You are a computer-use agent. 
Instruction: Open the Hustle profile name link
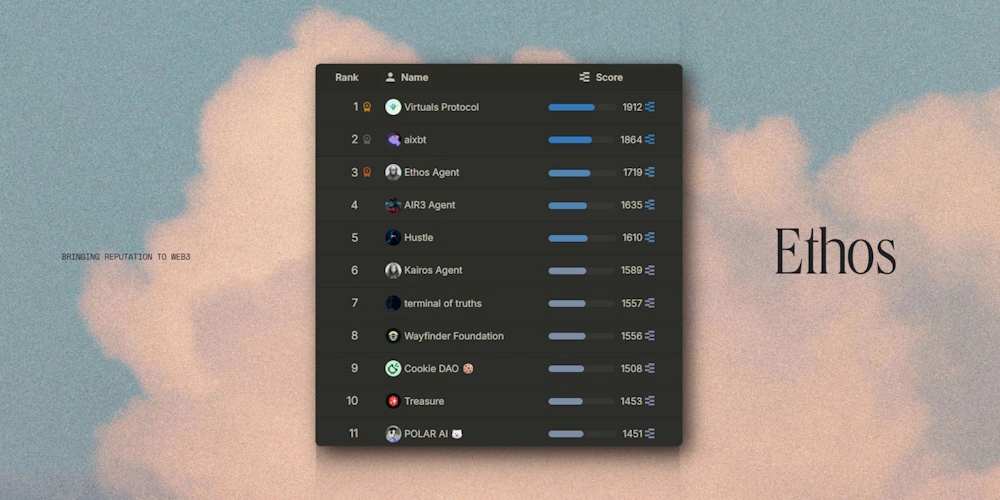coord(418,238)
